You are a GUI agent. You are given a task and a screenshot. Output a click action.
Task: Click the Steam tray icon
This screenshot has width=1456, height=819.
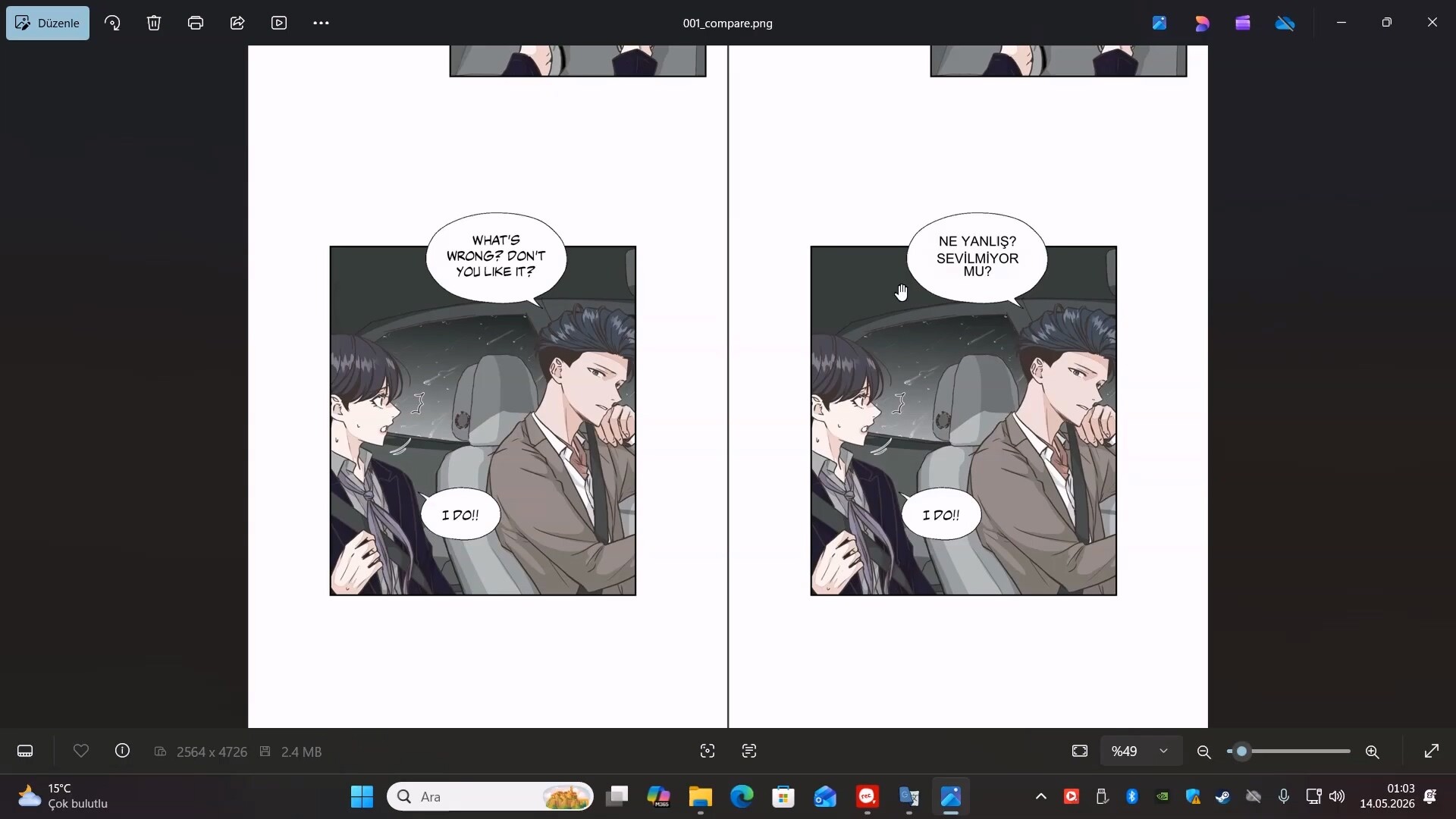(x=1222, y=796)
